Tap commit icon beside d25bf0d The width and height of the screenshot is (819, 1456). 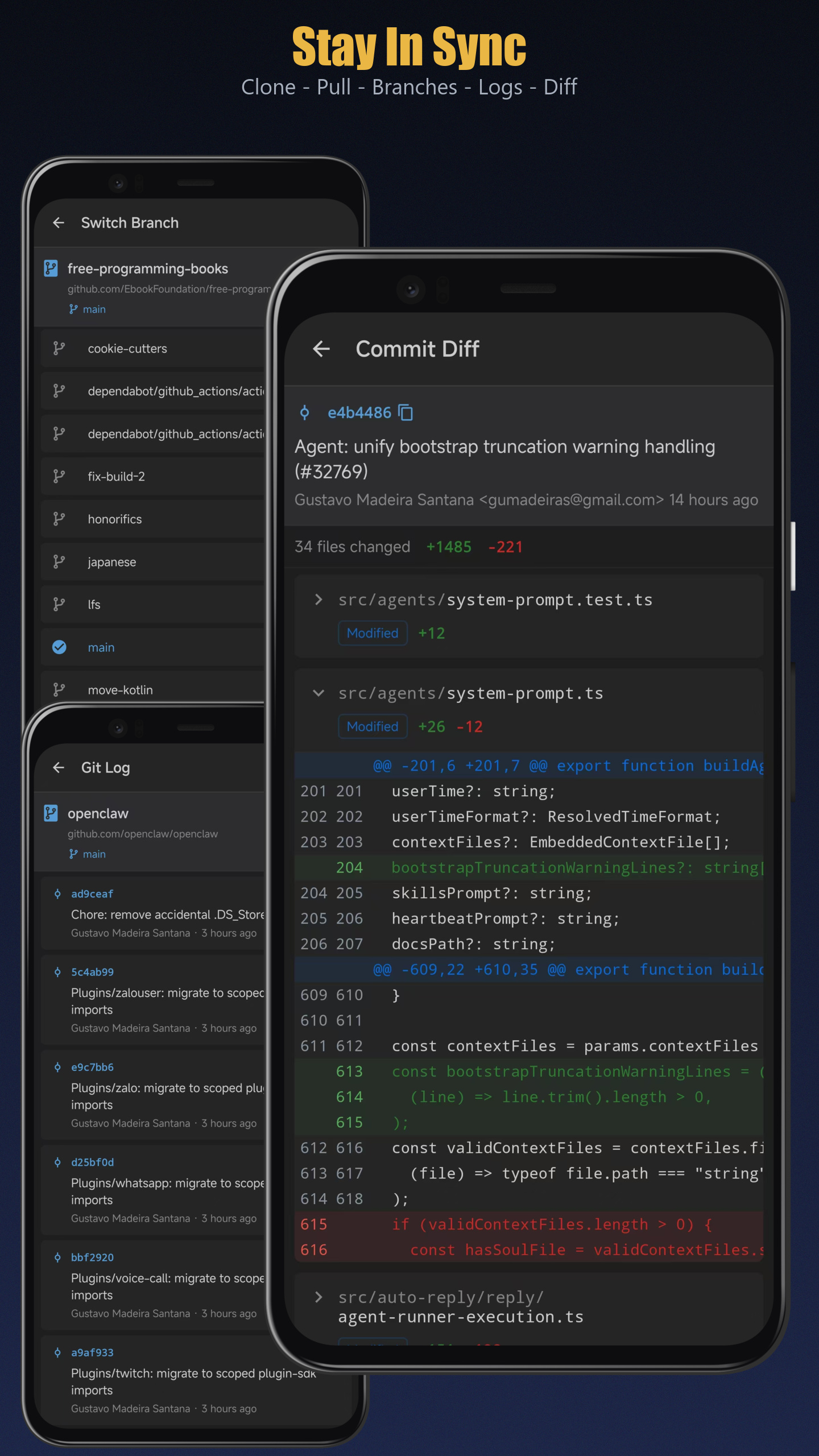[x=57, y=1162]
